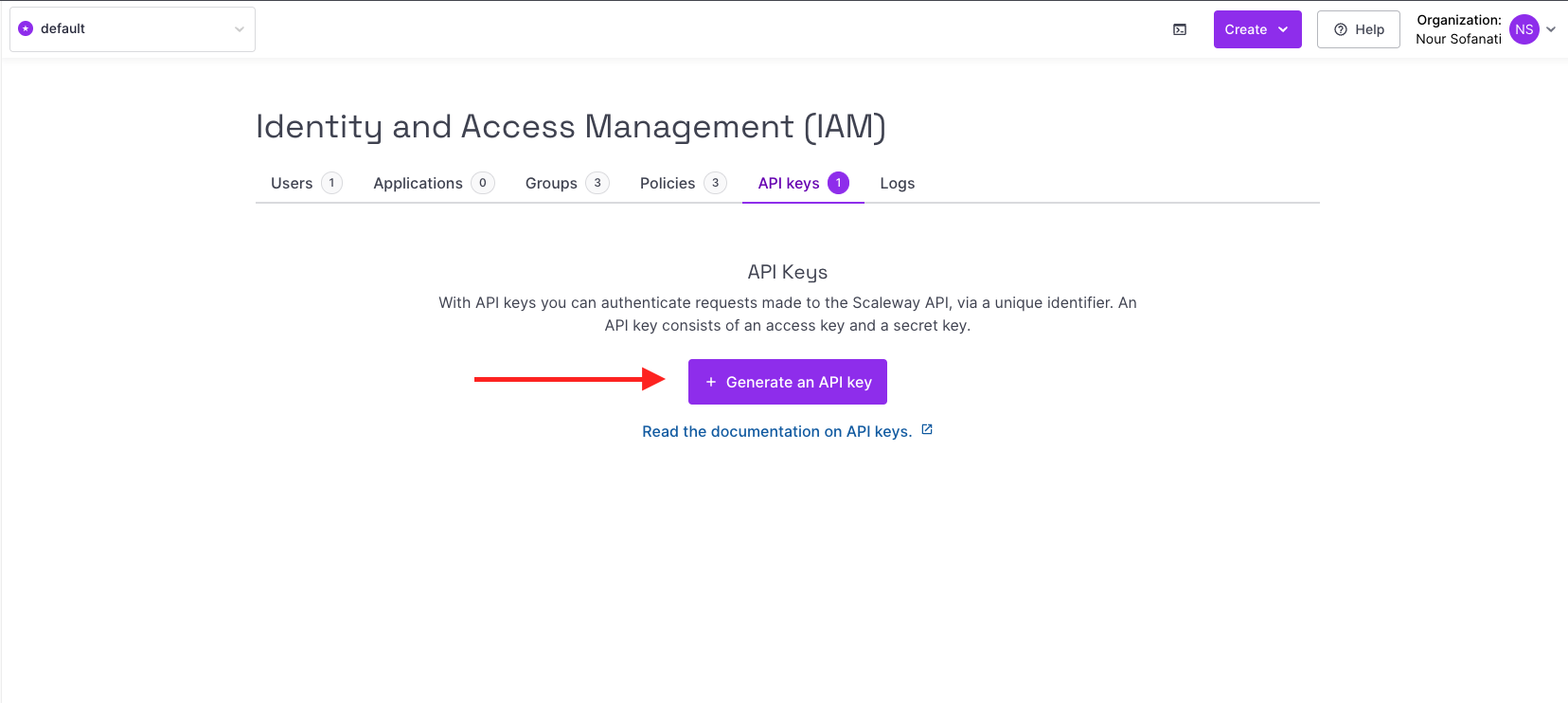The image size is (1568, 703).
Task: Click the Help button
Action: coord(1359,29)
